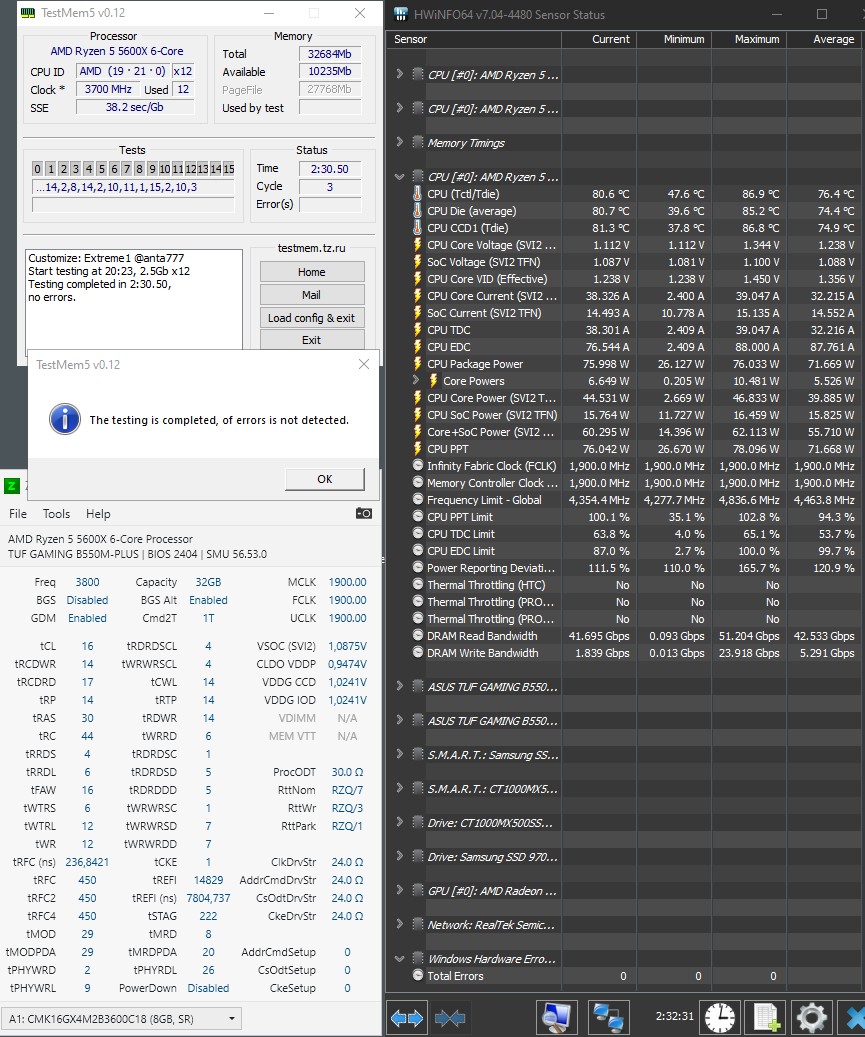The height and width of the screenshot is (1037, 865).
Task: Click the Average column header in HWiNFO
Action: point(826,39)
